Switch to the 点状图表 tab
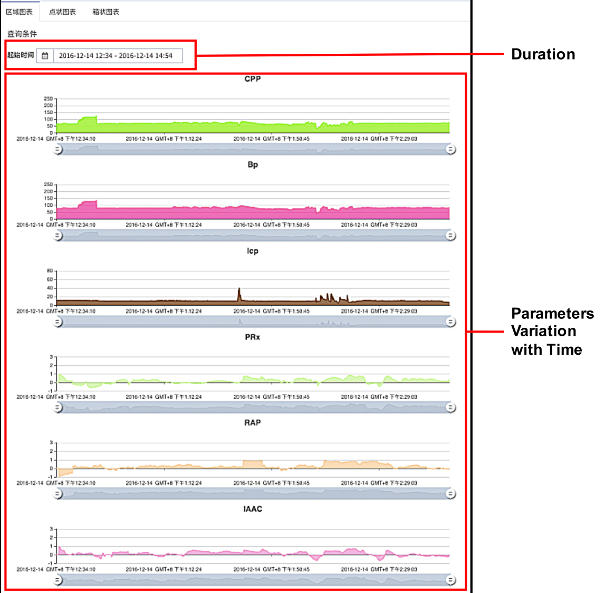Viewport: 600px width, 593px height. [x=62, y=12]
